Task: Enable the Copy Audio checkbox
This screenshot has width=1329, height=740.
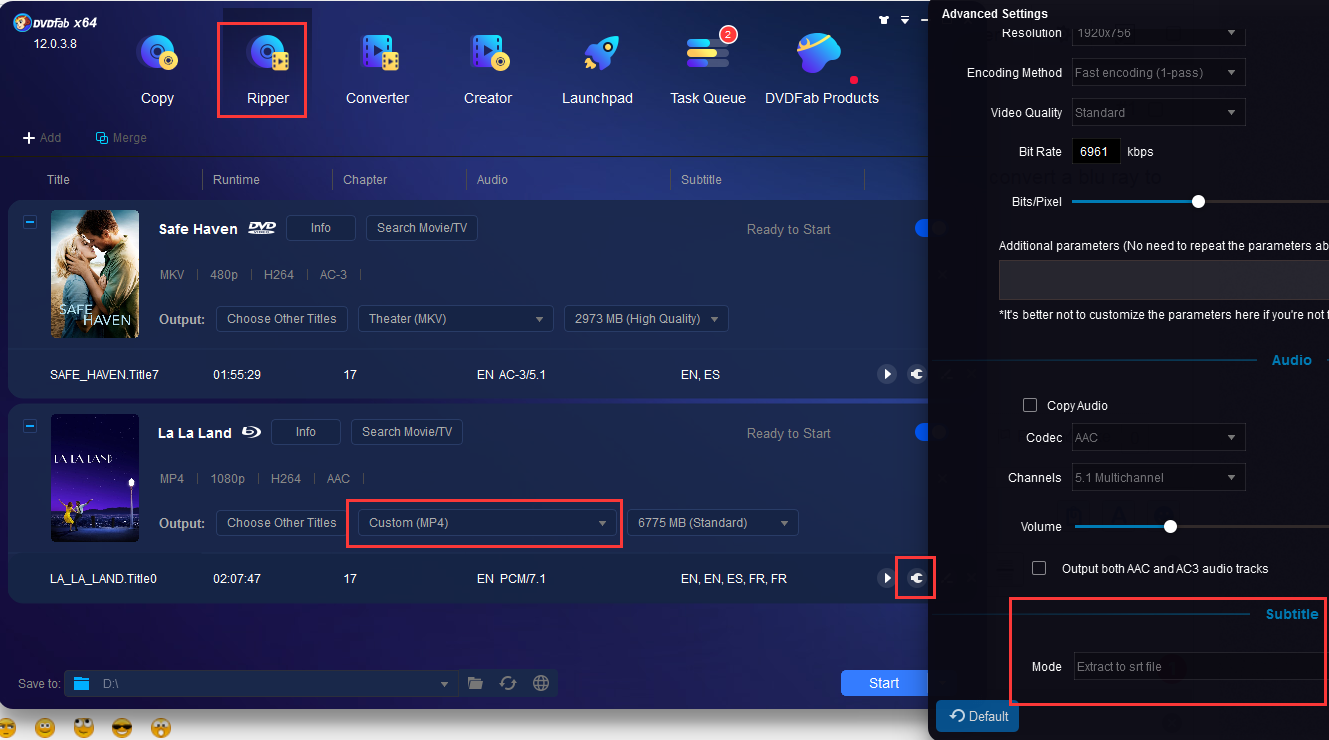Action: pos(1030,405)
